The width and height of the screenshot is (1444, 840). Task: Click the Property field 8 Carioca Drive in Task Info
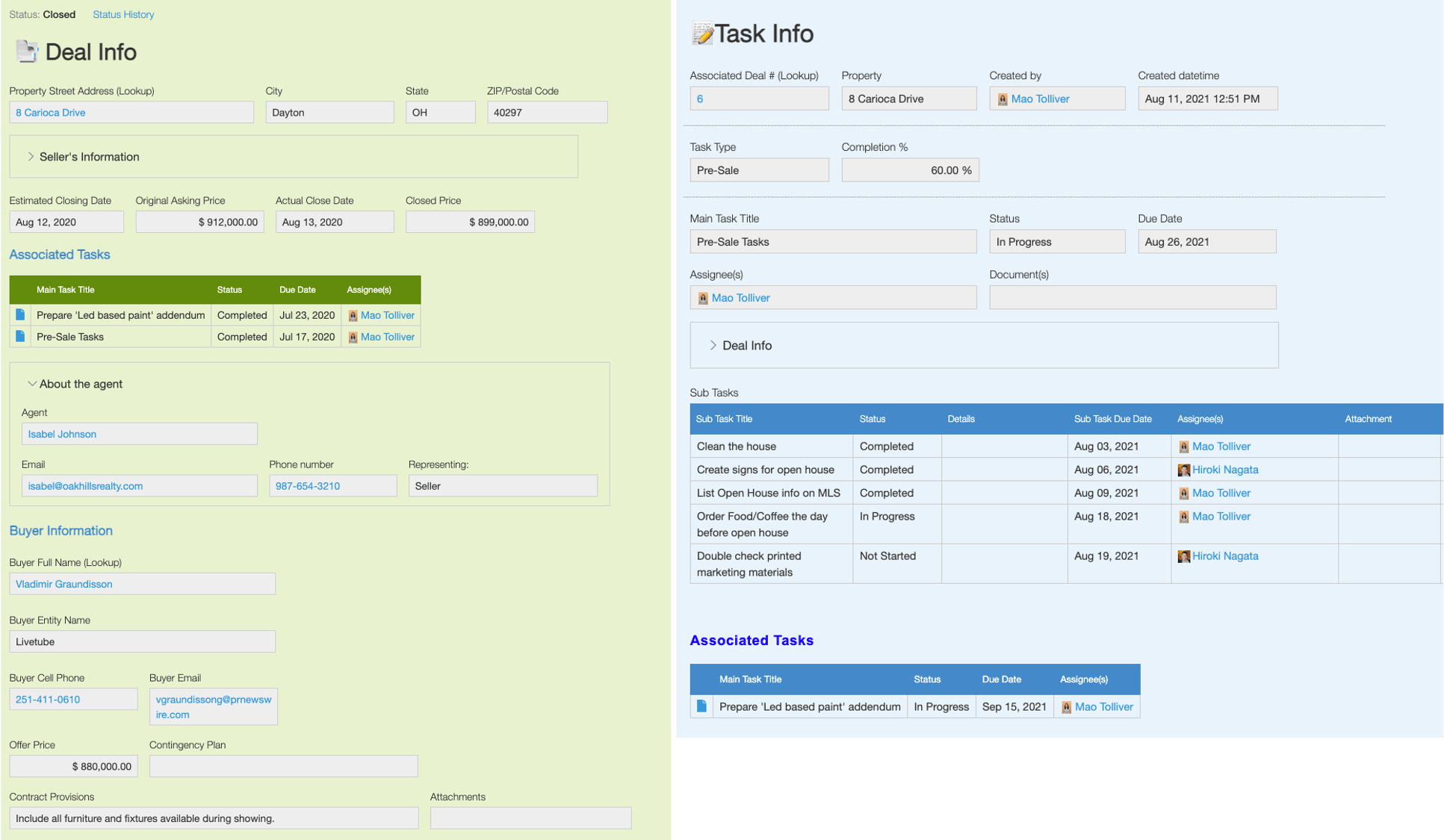909,99
